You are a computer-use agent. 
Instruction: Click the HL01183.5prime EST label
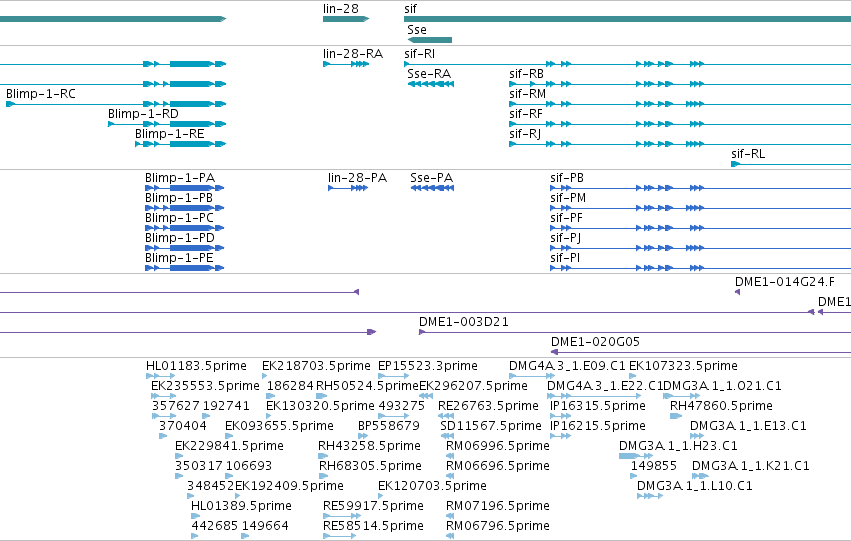(x=196, y=366)
